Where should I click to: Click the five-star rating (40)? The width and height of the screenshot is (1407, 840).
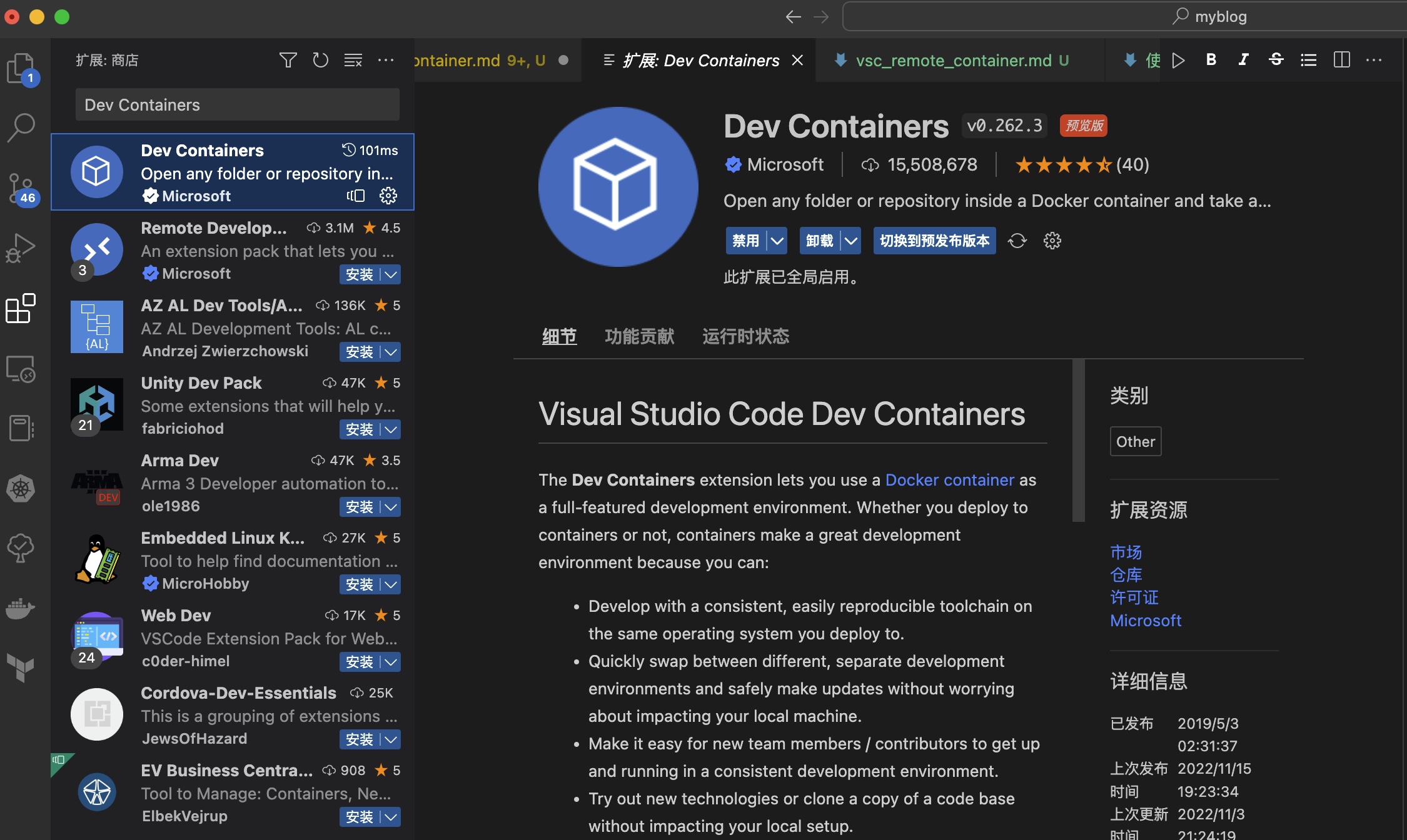click(x=1082, y=164)
